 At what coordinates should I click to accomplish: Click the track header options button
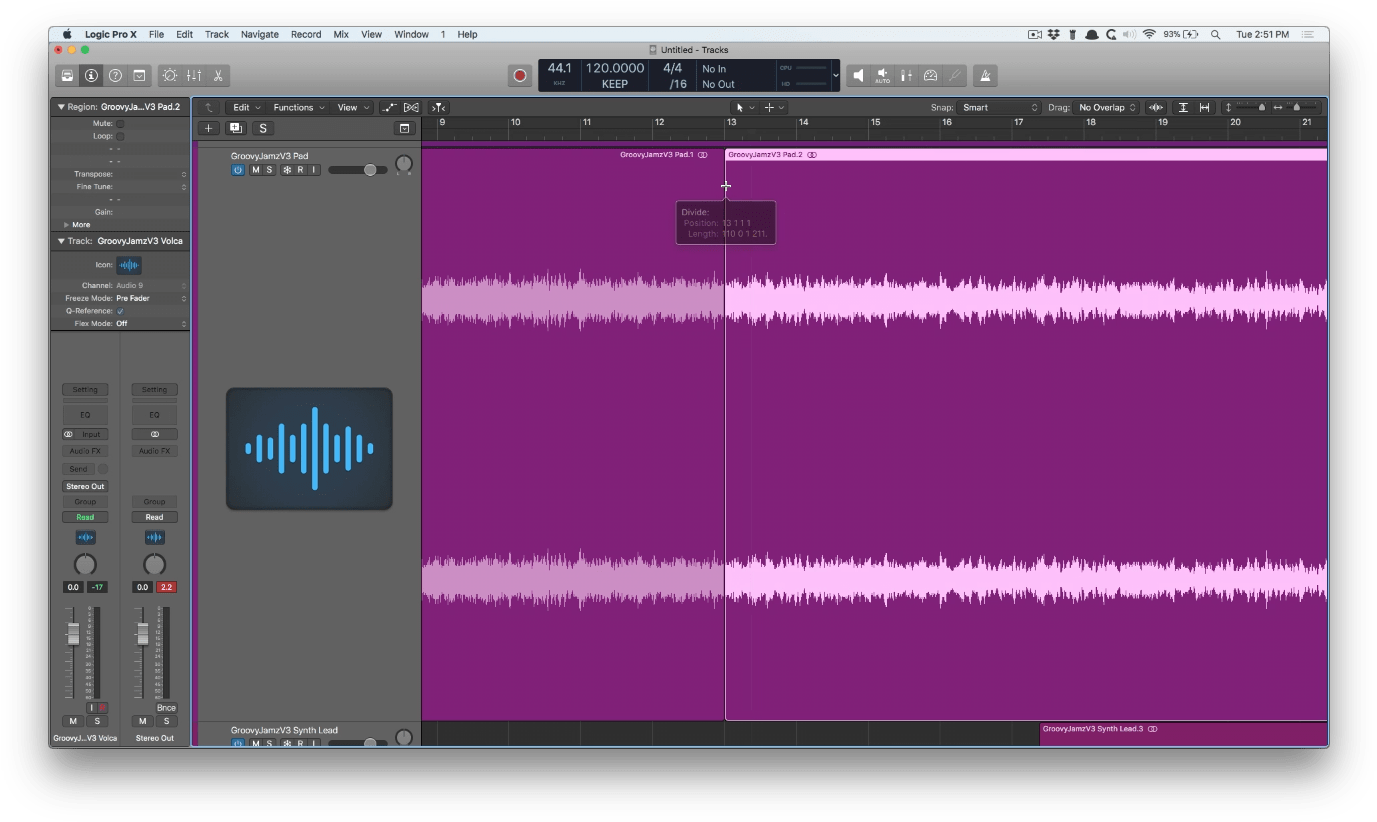(404, 128)
